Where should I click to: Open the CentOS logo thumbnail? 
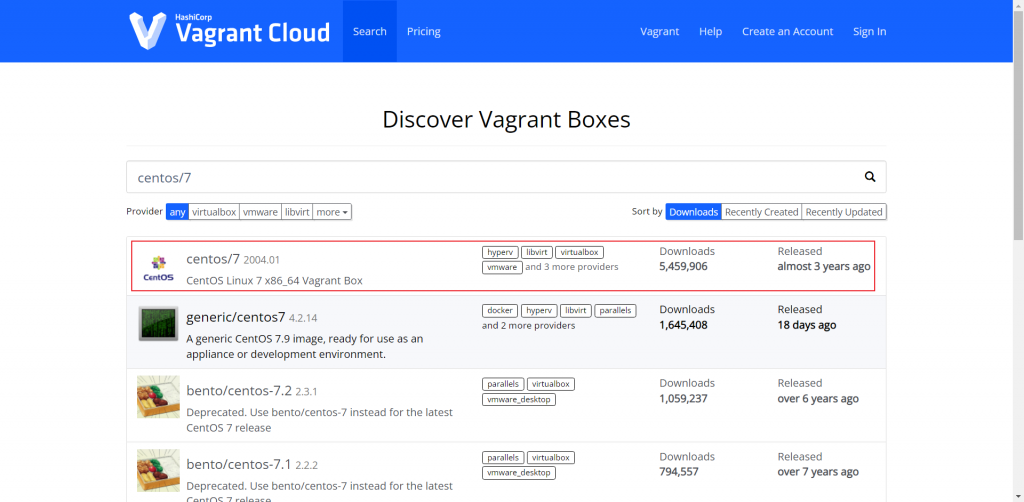158,267
